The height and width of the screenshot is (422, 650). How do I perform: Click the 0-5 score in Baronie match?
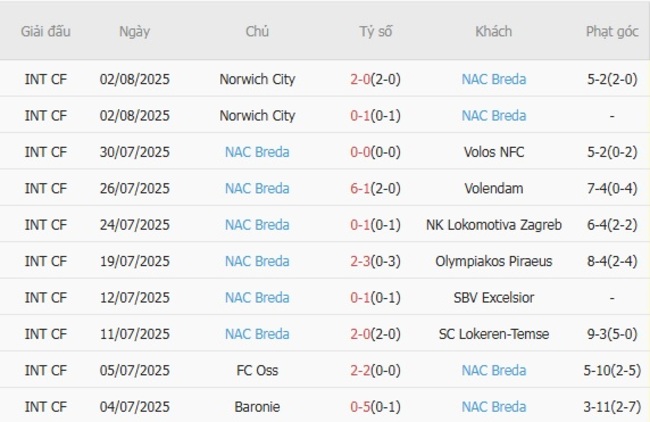click(x=375, y=407)
